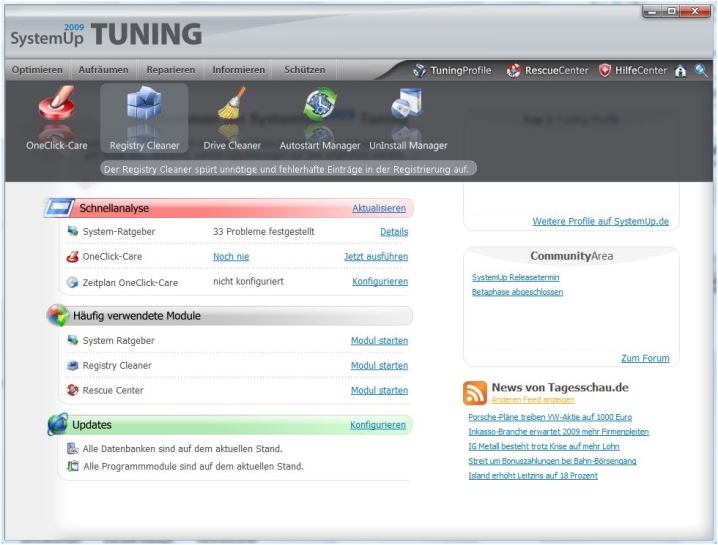
Task: Click Aktualisieren link in Schnellanalyse
Action: pyautogui.click(x=379, y=208)
